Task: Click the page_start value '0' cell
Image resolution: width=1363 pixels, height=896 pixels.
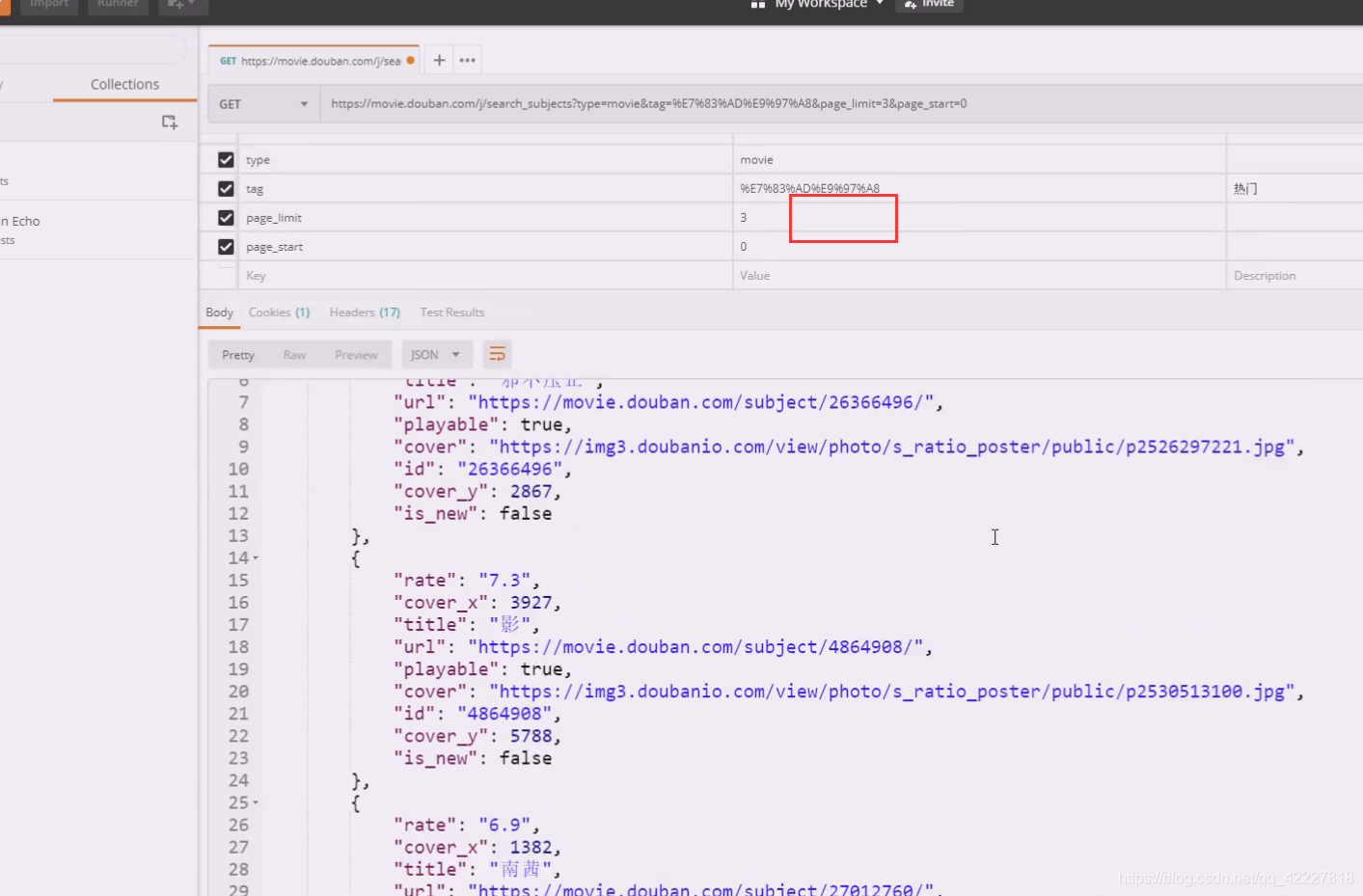Action: click(979, 247)
